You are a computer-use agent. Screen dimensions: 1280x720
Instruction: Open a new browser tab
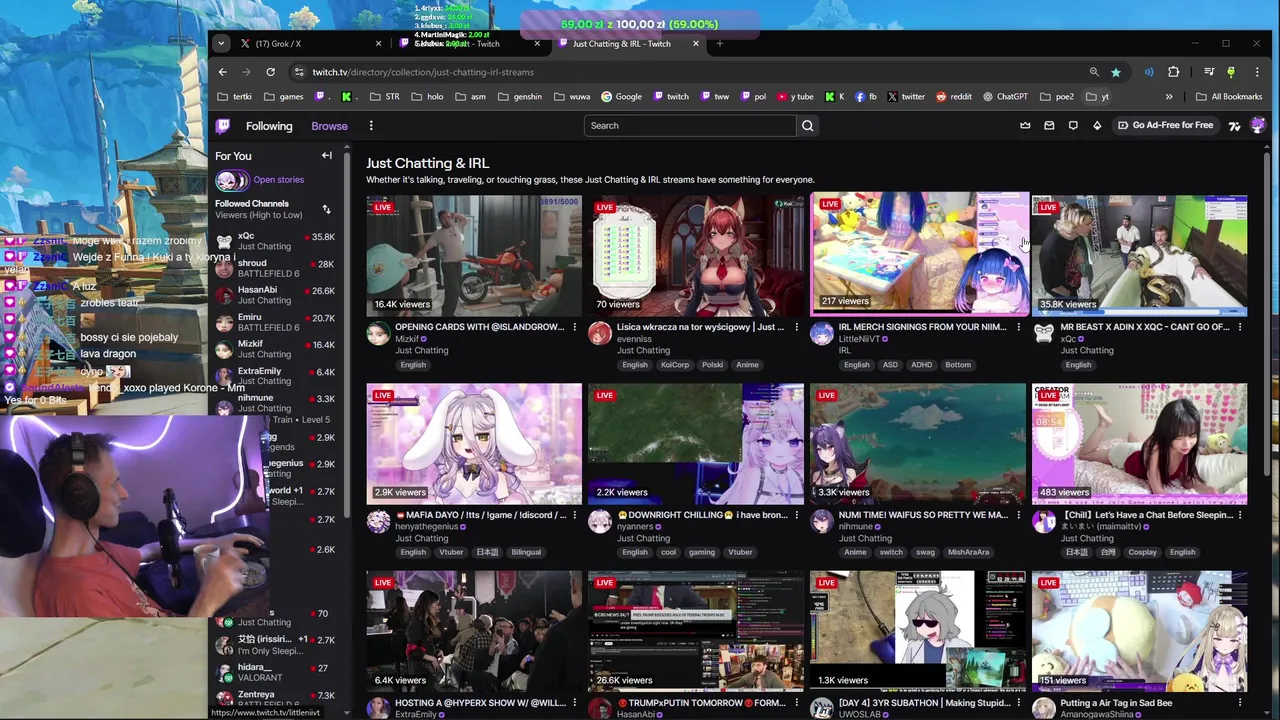coord(719,43)
